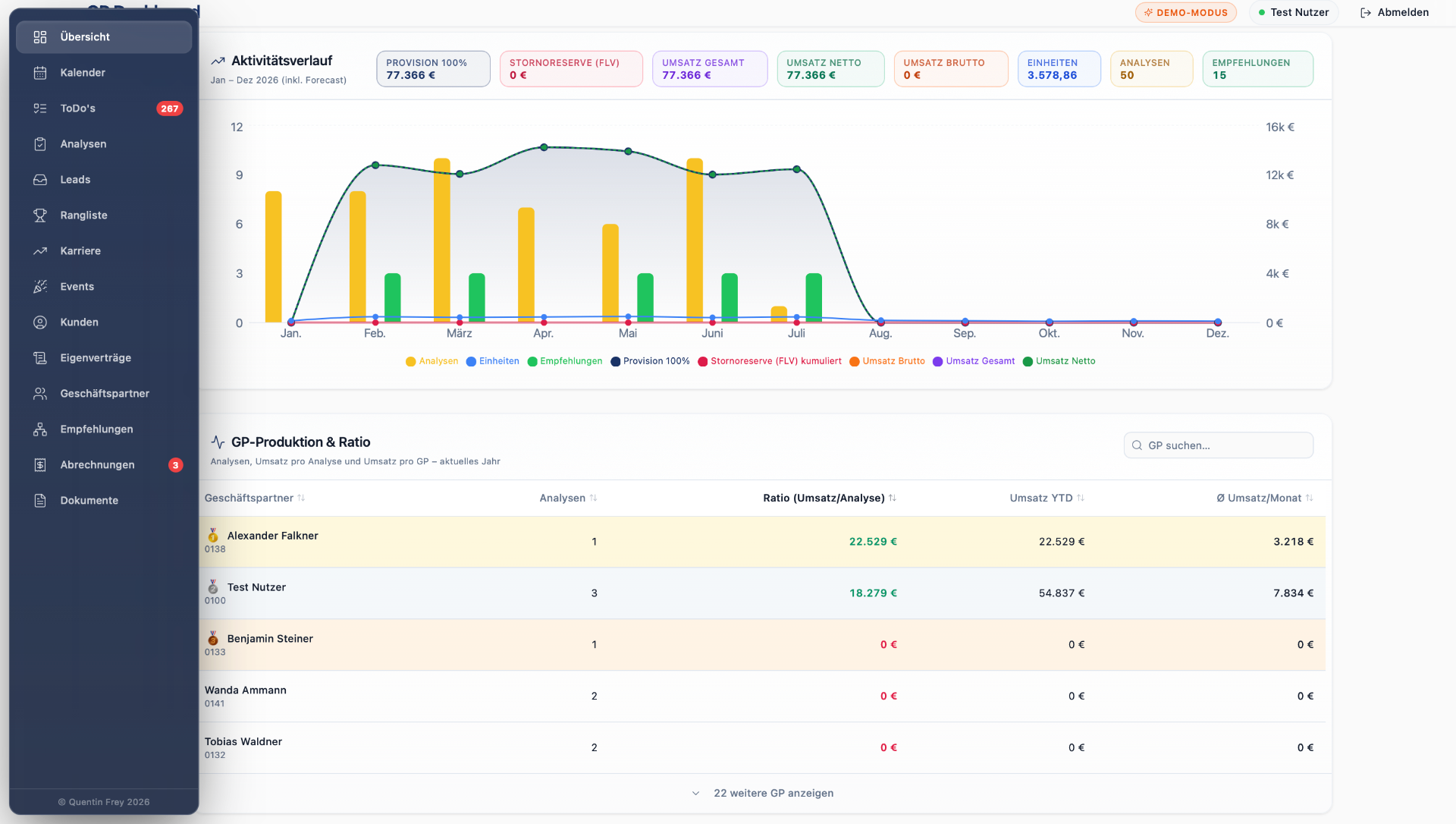Select the Wanda Ammann row
The height and width of the screenshot is (824, 1456).
pos(762,697)
